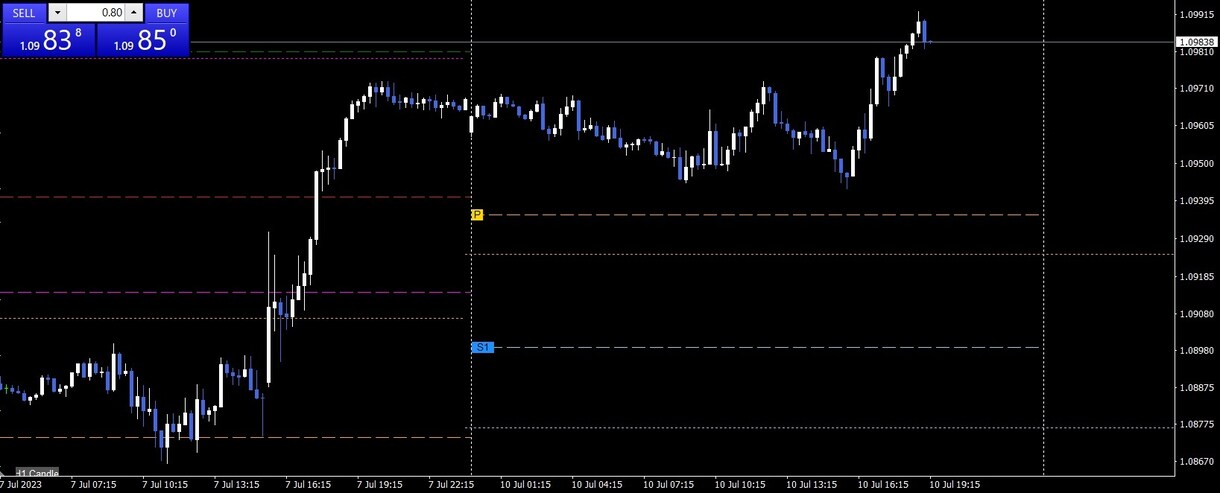1220x493 pixels.
Task: Decrease trade volume with the down arrow
Action: (57, 13)
